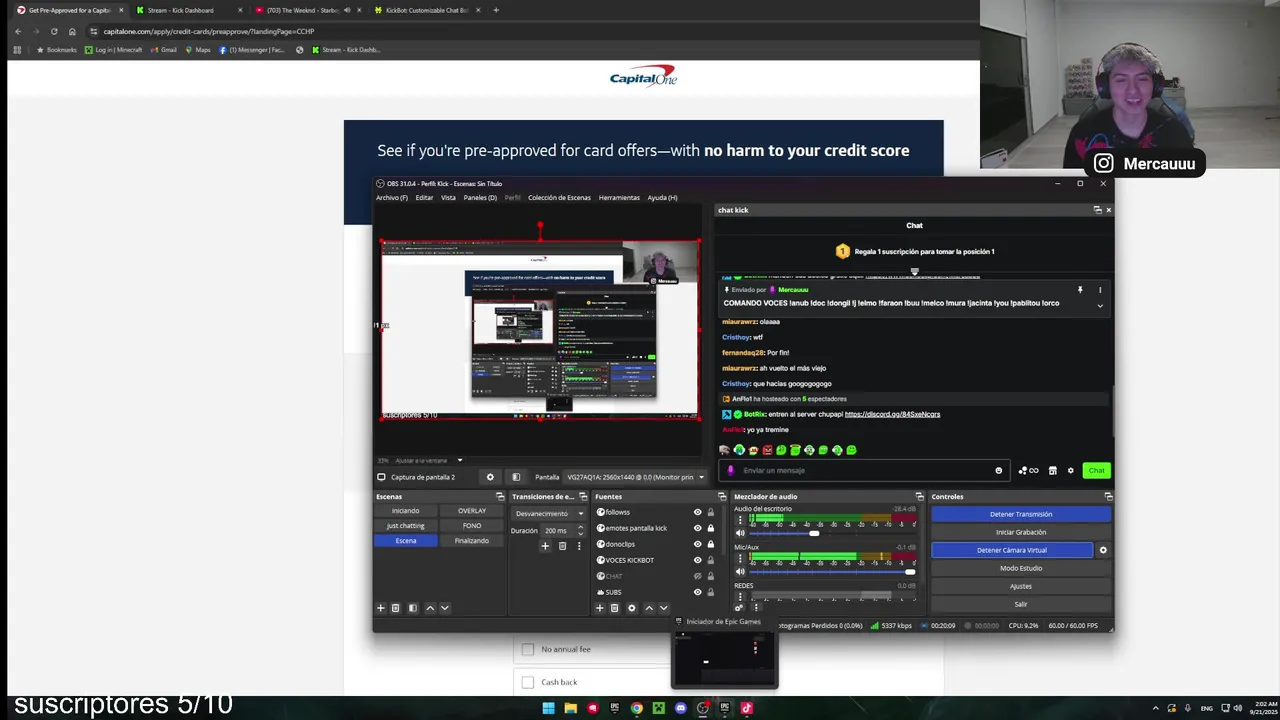Pop out the Escenas dock panel
This screenshot has height=720, width=1280.
pos(500,497)
